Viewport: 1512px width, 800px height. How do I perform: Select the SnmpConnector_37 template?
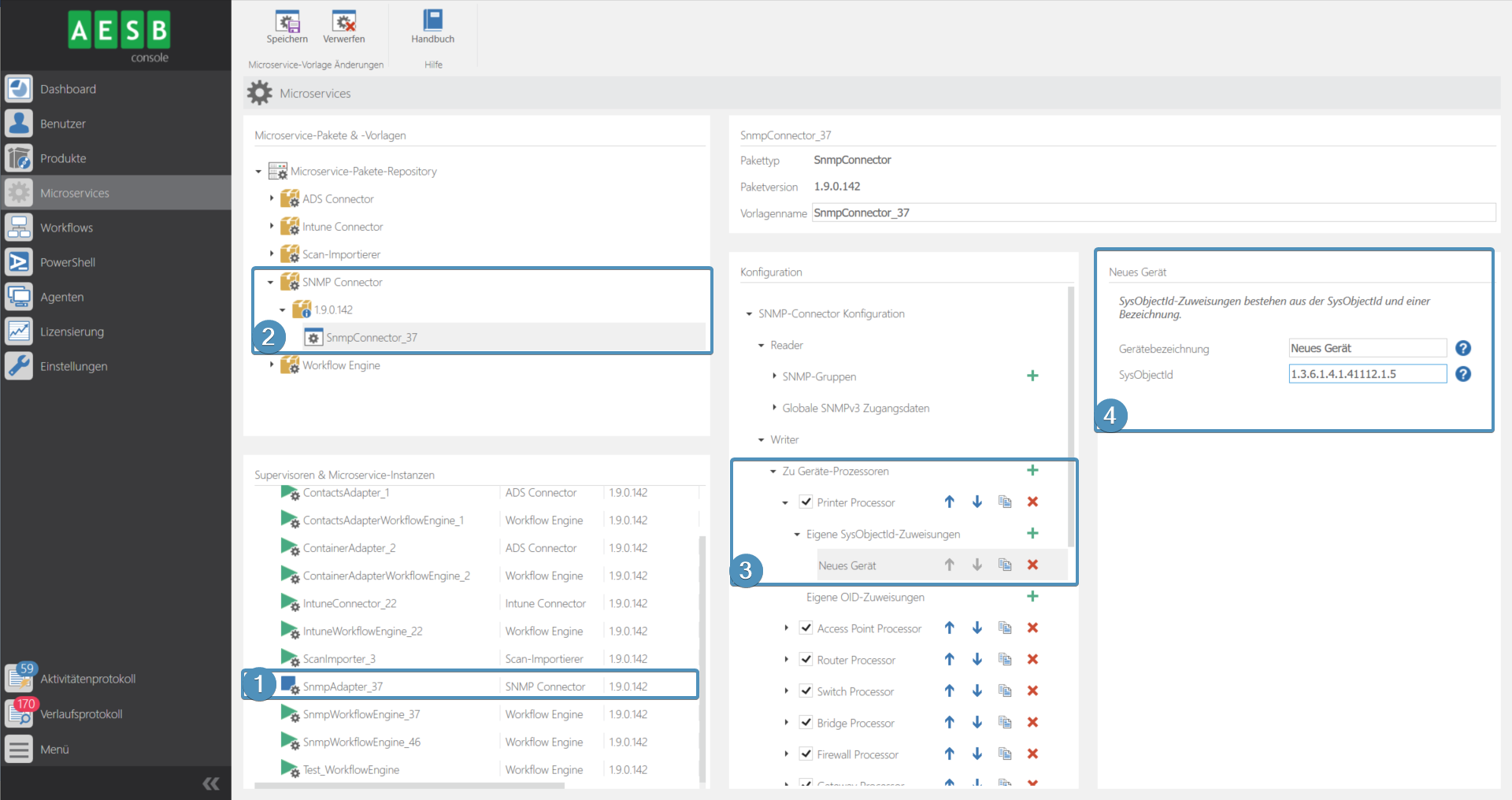(x=372, y=338)
